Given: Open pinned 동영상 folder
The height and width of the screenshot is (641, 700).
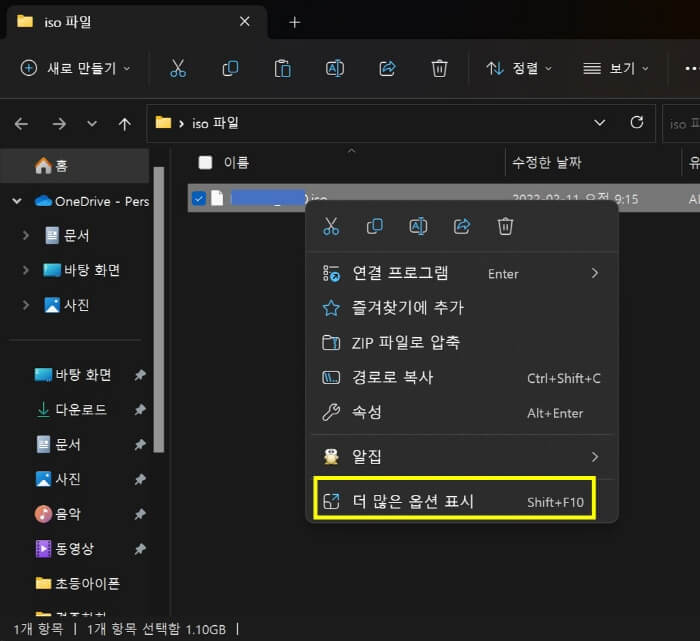Looking at the screenshot, I should coord(74,549).
